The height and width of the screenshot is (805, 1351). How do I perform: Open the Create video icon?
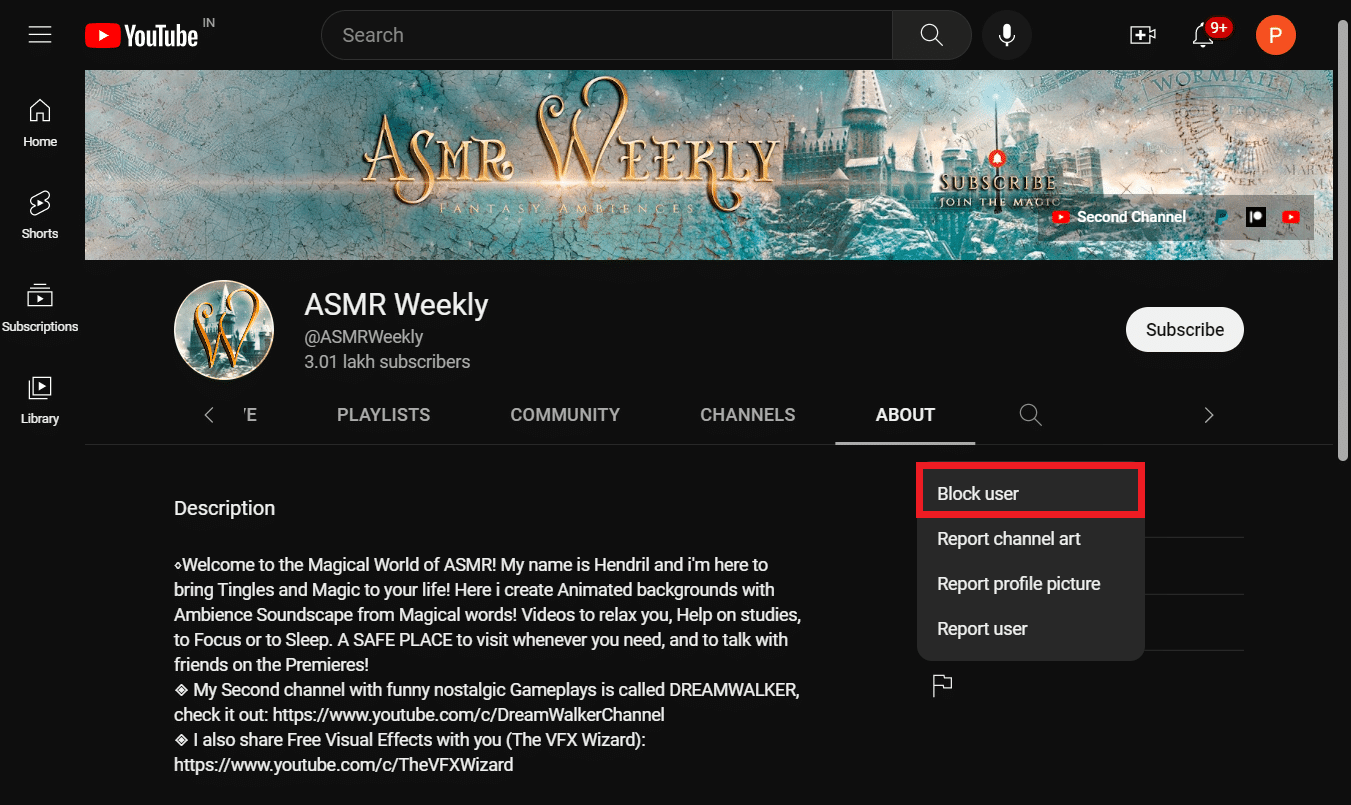tap(1142, 34)
